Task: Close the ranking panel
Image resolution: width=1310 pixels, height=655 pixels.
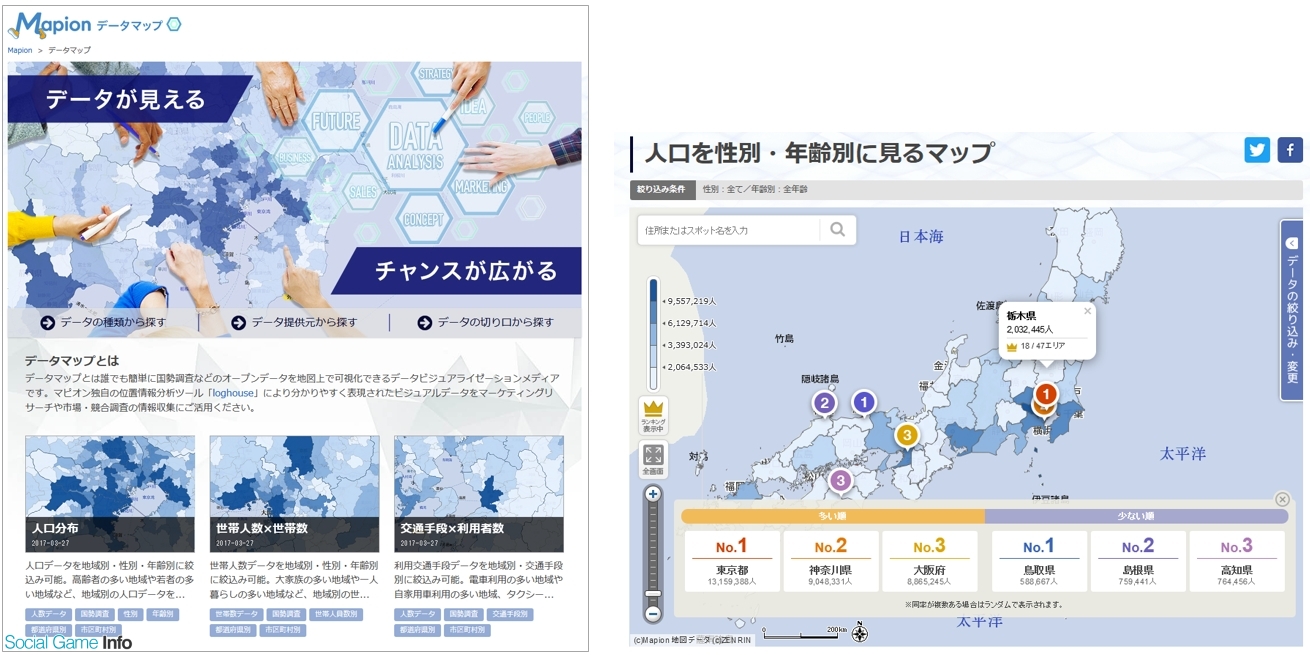Action: (x=1282, y=499)
